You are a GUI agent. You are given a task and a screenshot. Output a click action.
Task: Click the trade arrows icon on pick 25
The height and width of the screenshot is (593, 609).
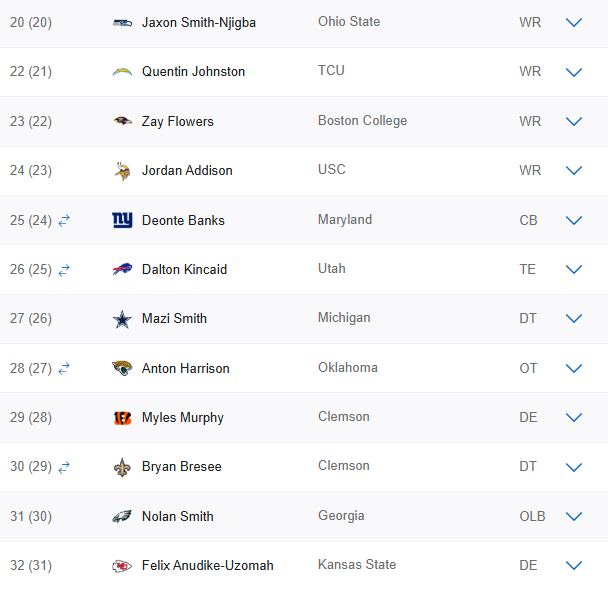(64, 220)
